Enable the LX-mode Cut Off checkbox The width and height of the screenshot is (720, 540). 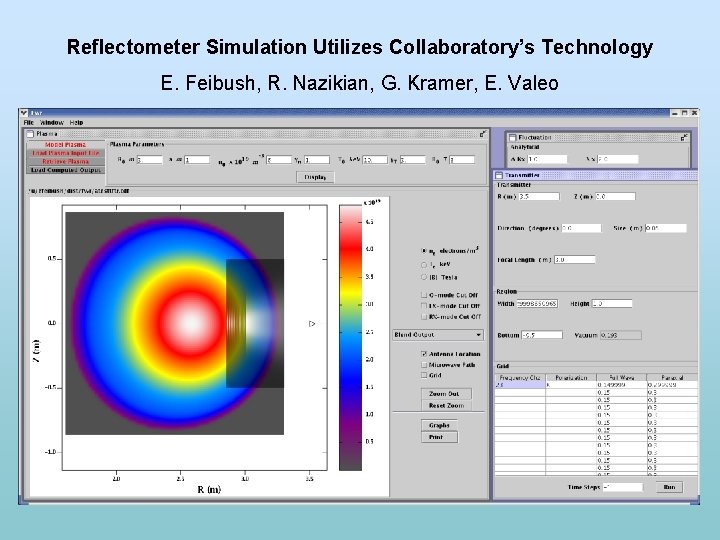pos(424,306)
